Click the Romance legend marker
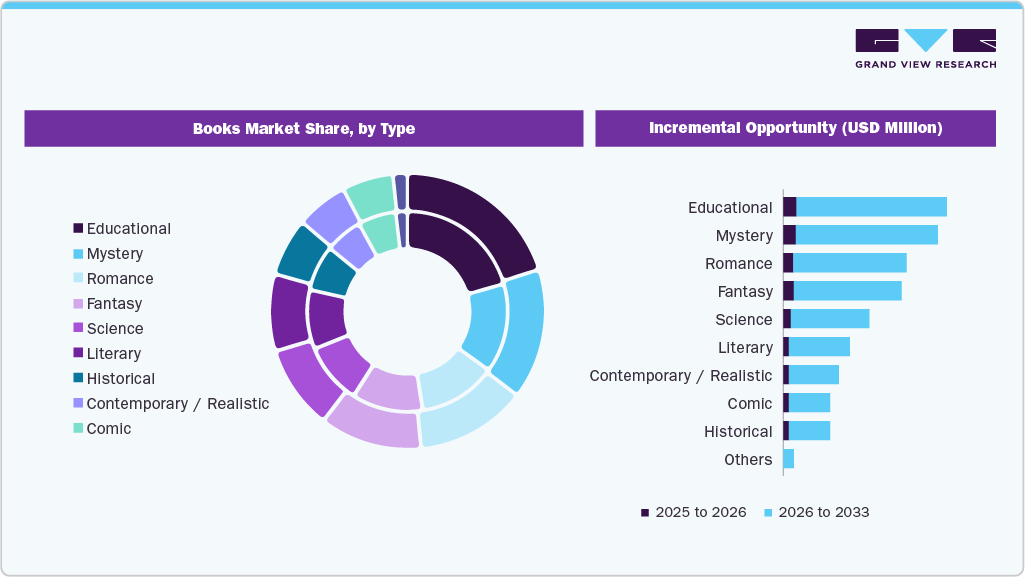 [x=77, y=278]
